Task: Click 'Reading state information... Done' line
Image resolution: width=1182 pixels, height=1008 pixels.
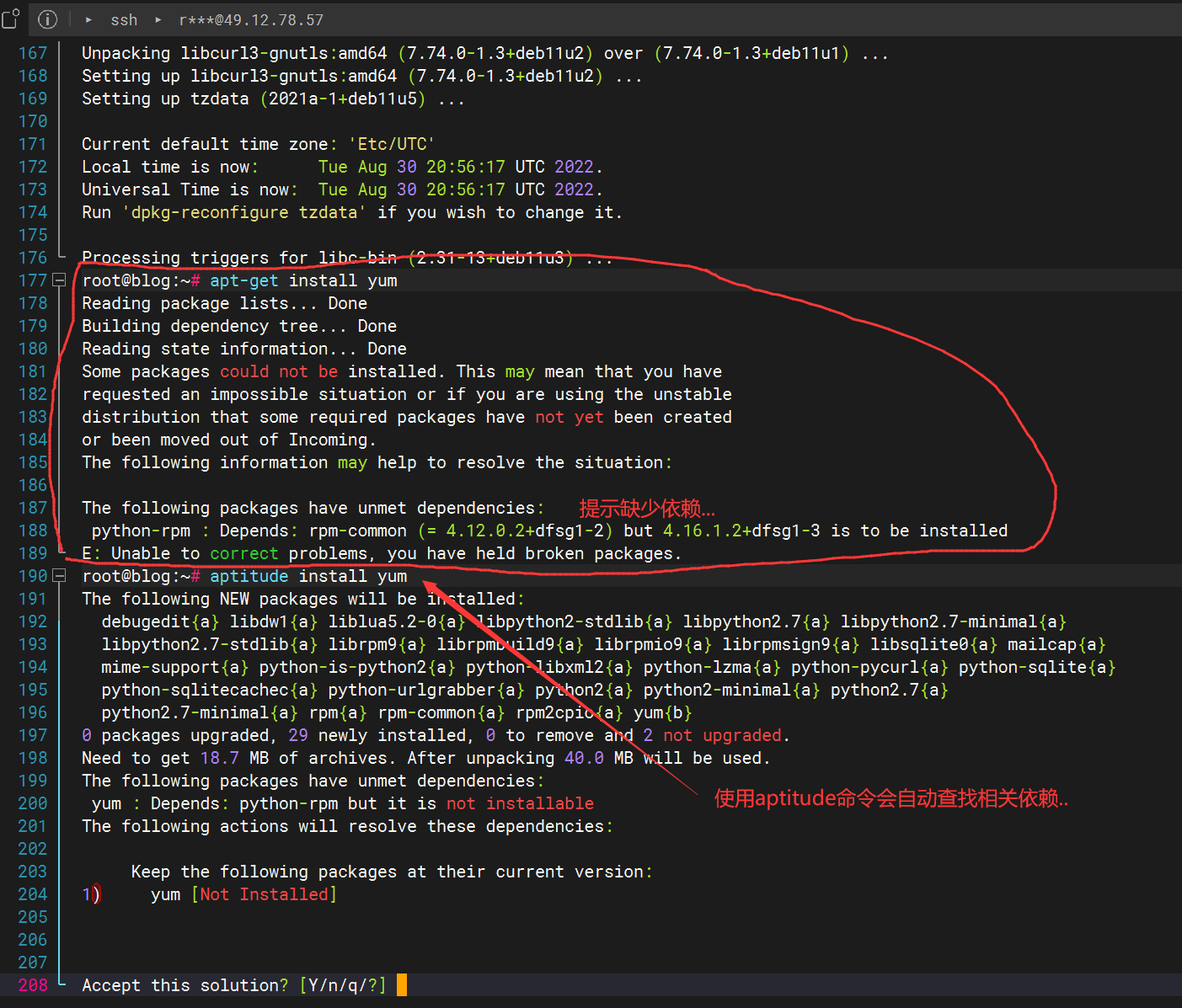Action: [244, 349]
